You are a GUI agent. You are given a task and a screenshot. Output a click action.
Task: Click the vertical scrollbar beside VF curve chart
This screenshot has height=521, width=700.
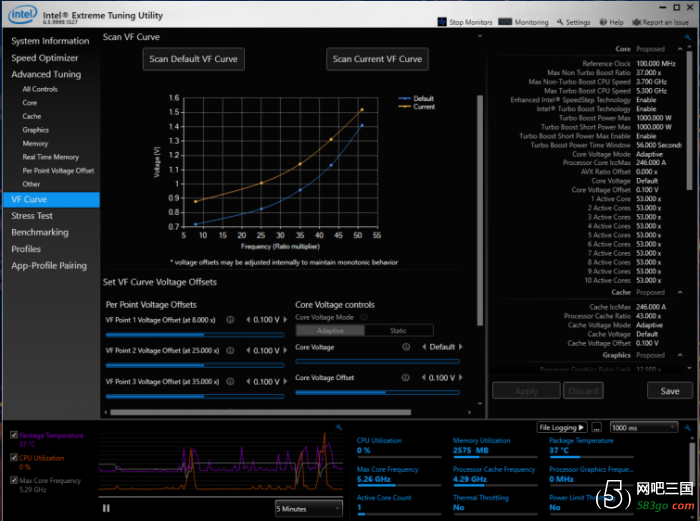tap(480, 210)
